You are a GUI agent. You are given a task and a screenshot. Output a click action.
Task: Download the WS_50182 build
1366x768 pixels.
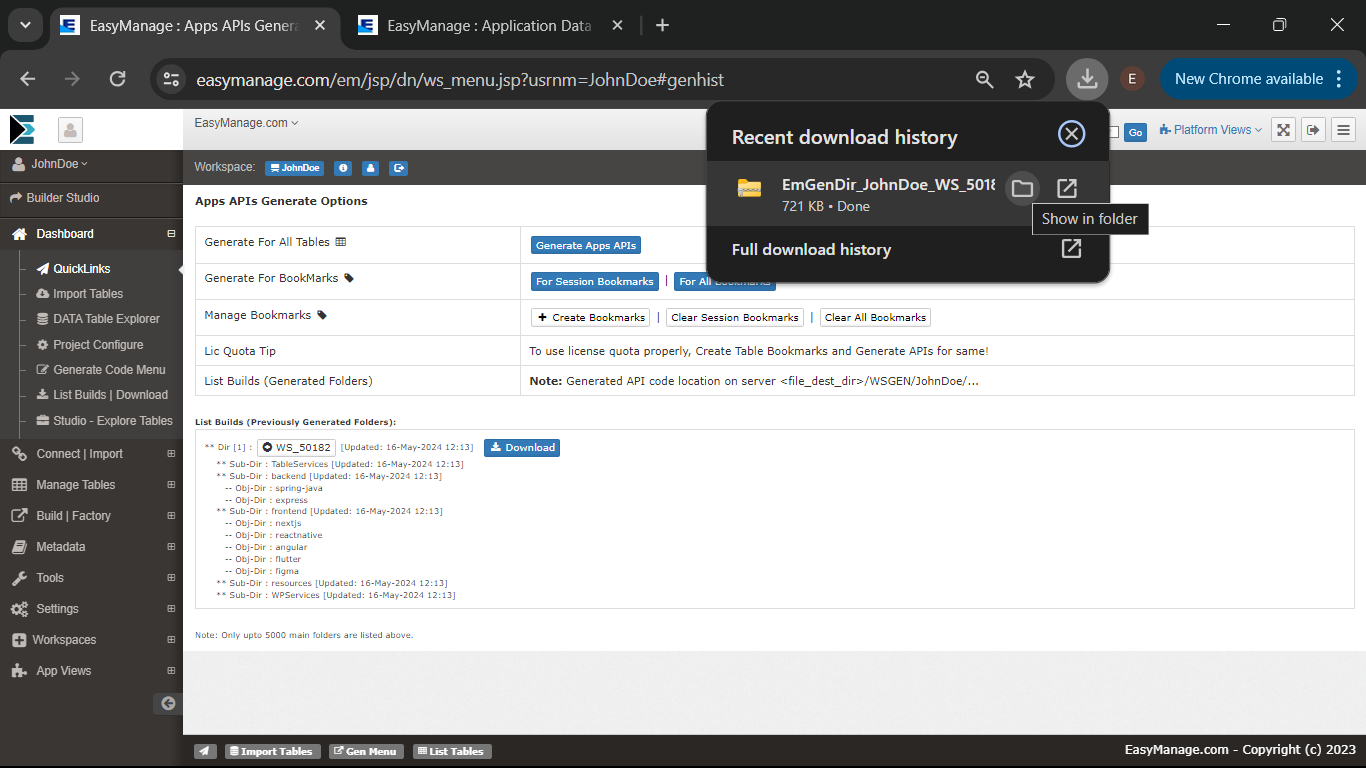pos(522,447)
